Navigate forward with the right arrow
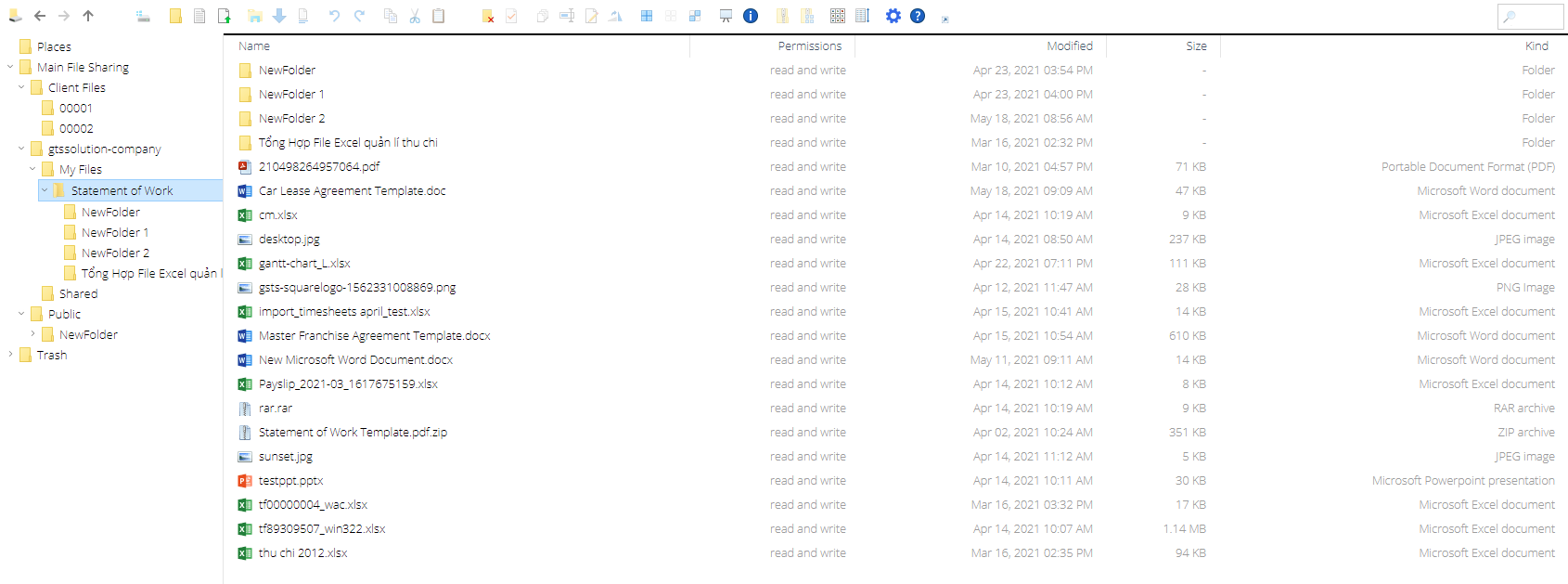Image resolution: width=1568 pixels, height=584 pixels. pos(64,16)
